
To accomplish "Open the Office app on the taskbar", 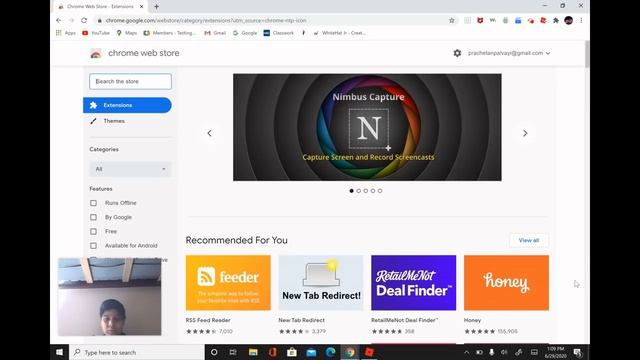I will 273,352.
